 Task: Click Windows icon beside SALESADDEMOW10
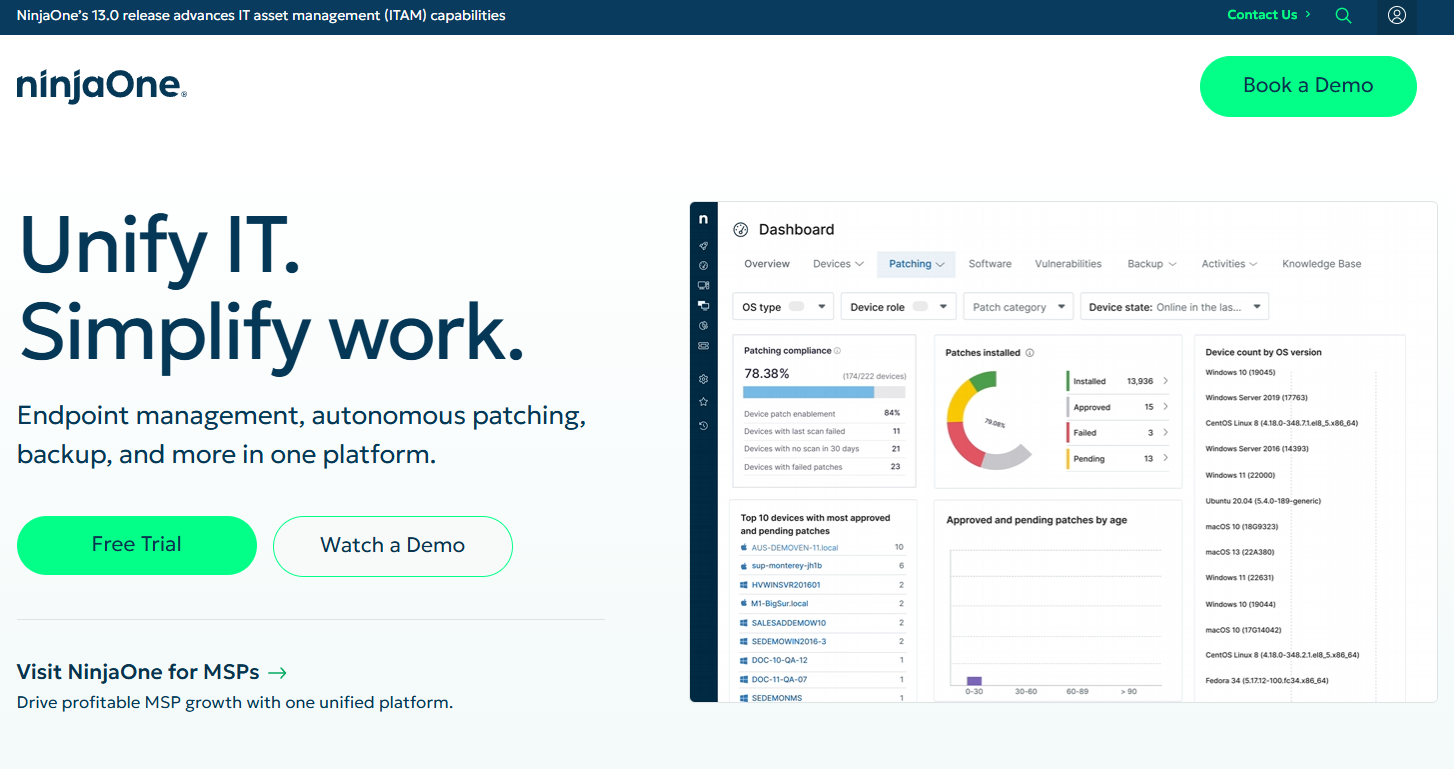(x=744, y=623)
